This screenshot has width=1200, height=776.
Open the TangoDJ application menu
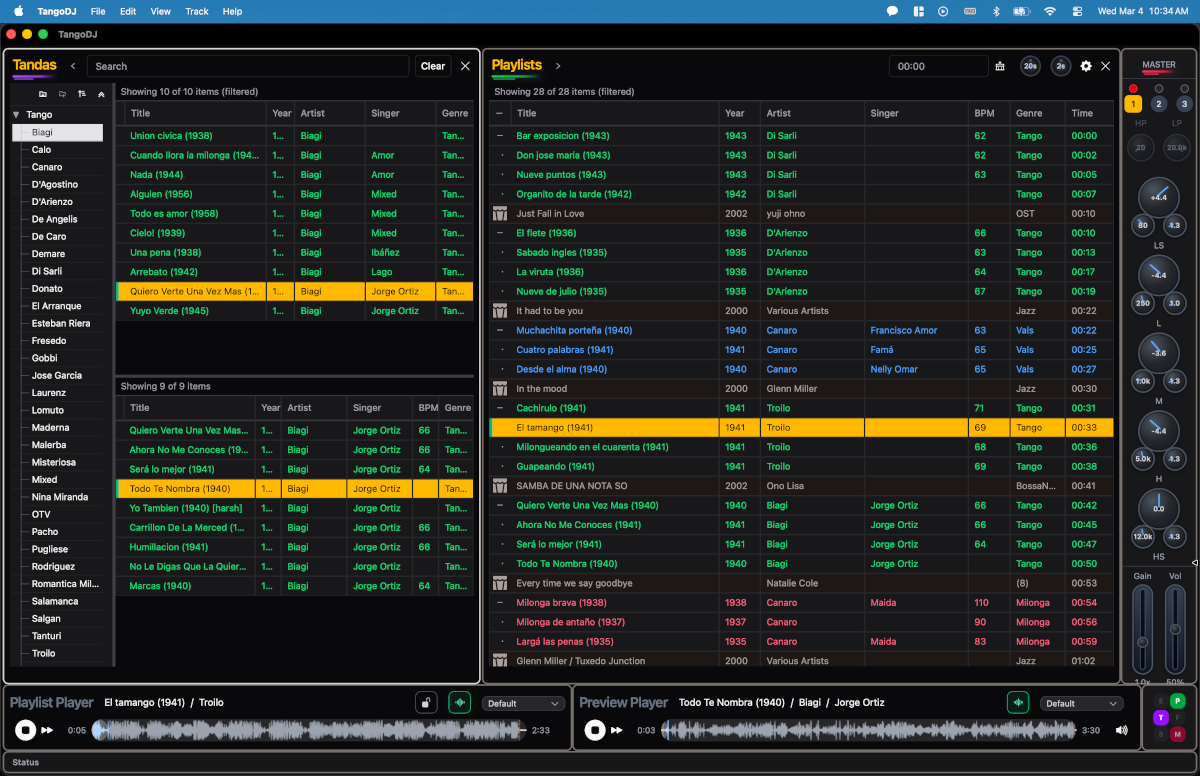(57, 11)
